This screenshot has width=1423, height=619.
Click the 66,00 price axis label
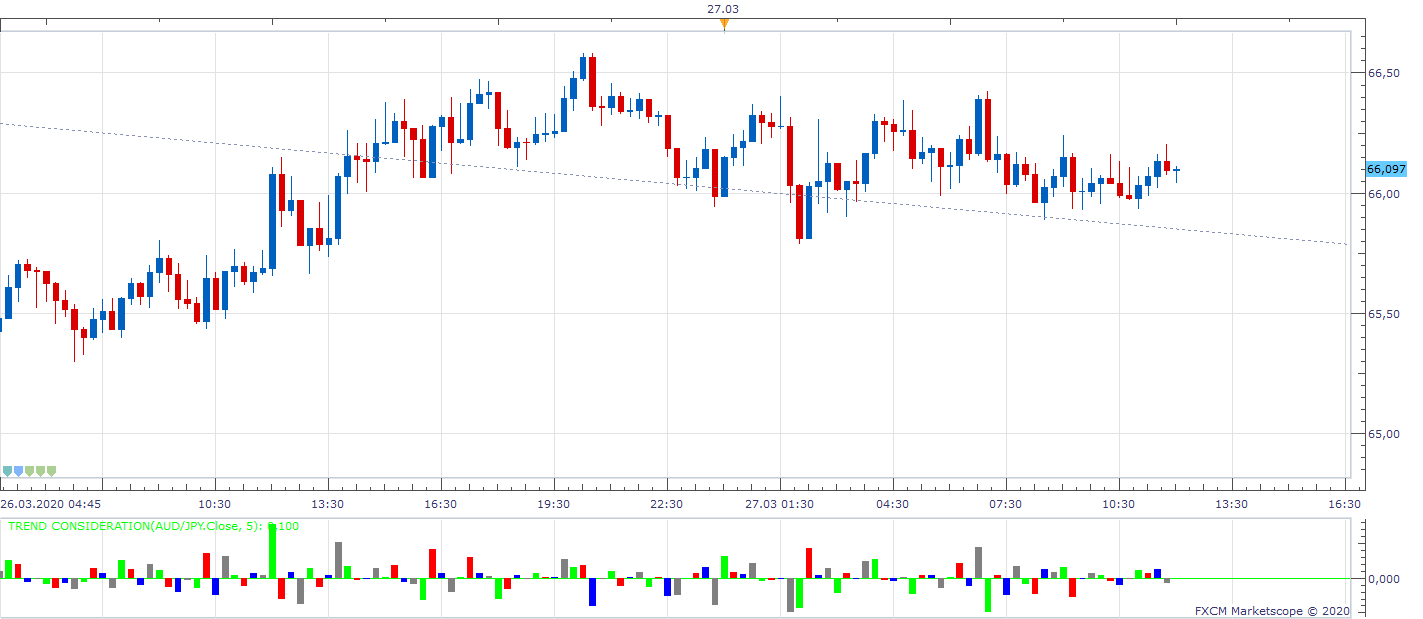tap(1383, 193)
